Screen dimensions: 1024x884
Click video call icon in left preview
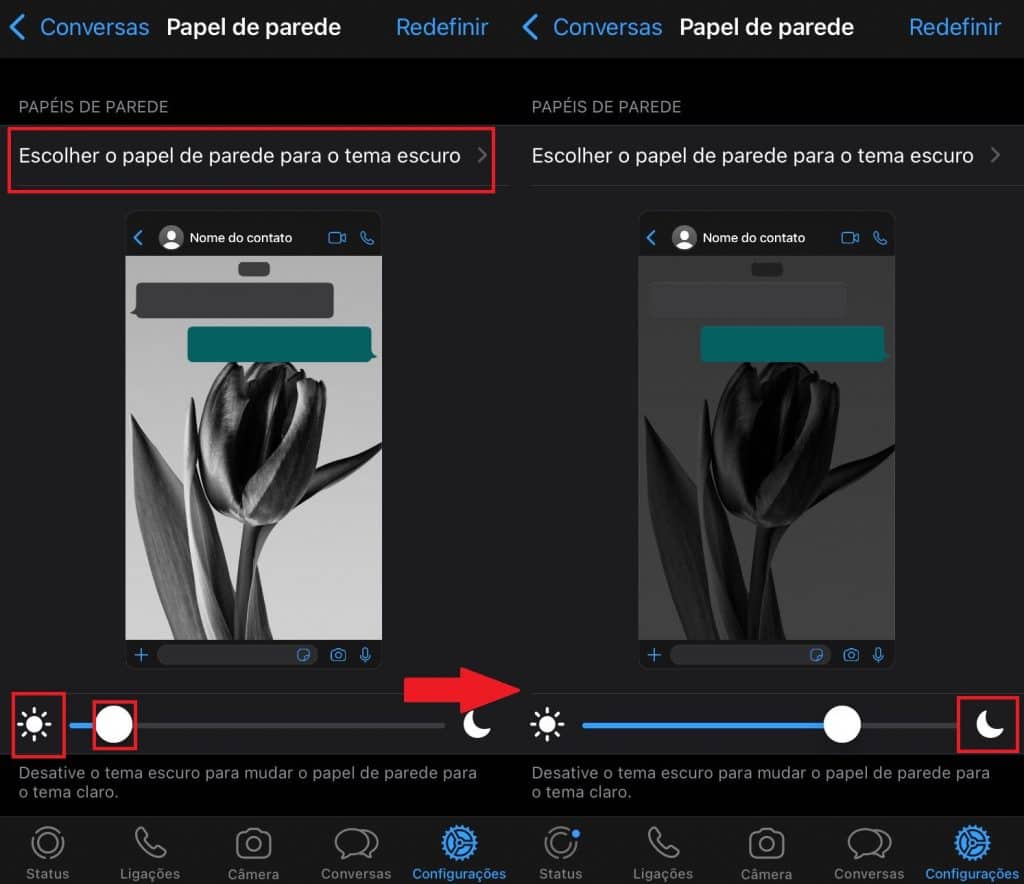click(x=337, y=238)
